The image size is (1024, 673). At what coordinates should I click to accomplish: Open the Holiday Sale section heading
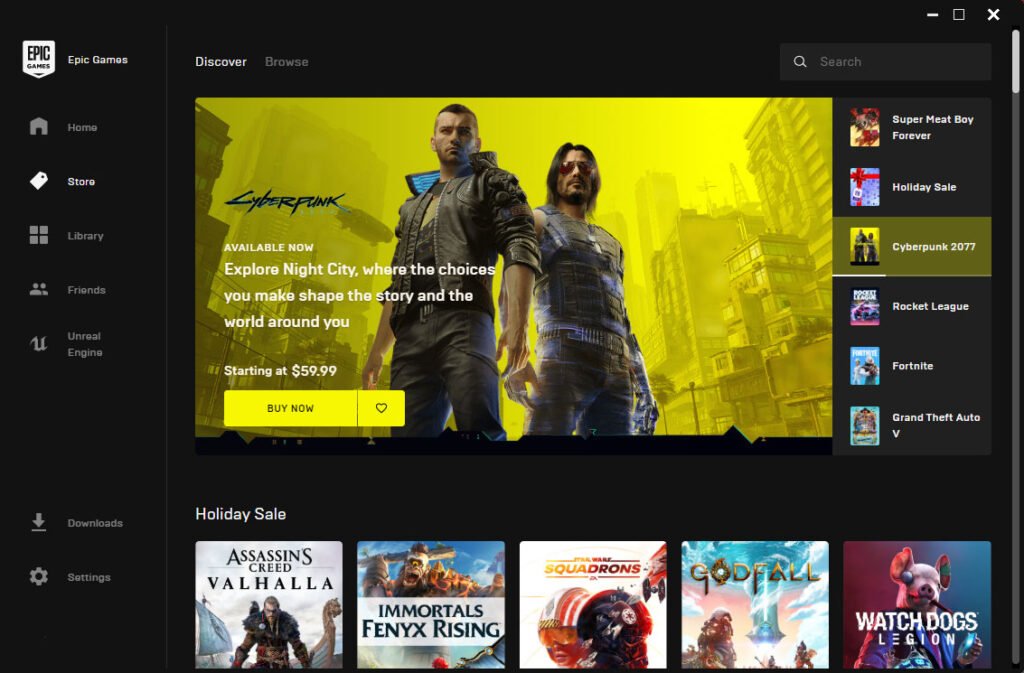click(x=242, y=513)
